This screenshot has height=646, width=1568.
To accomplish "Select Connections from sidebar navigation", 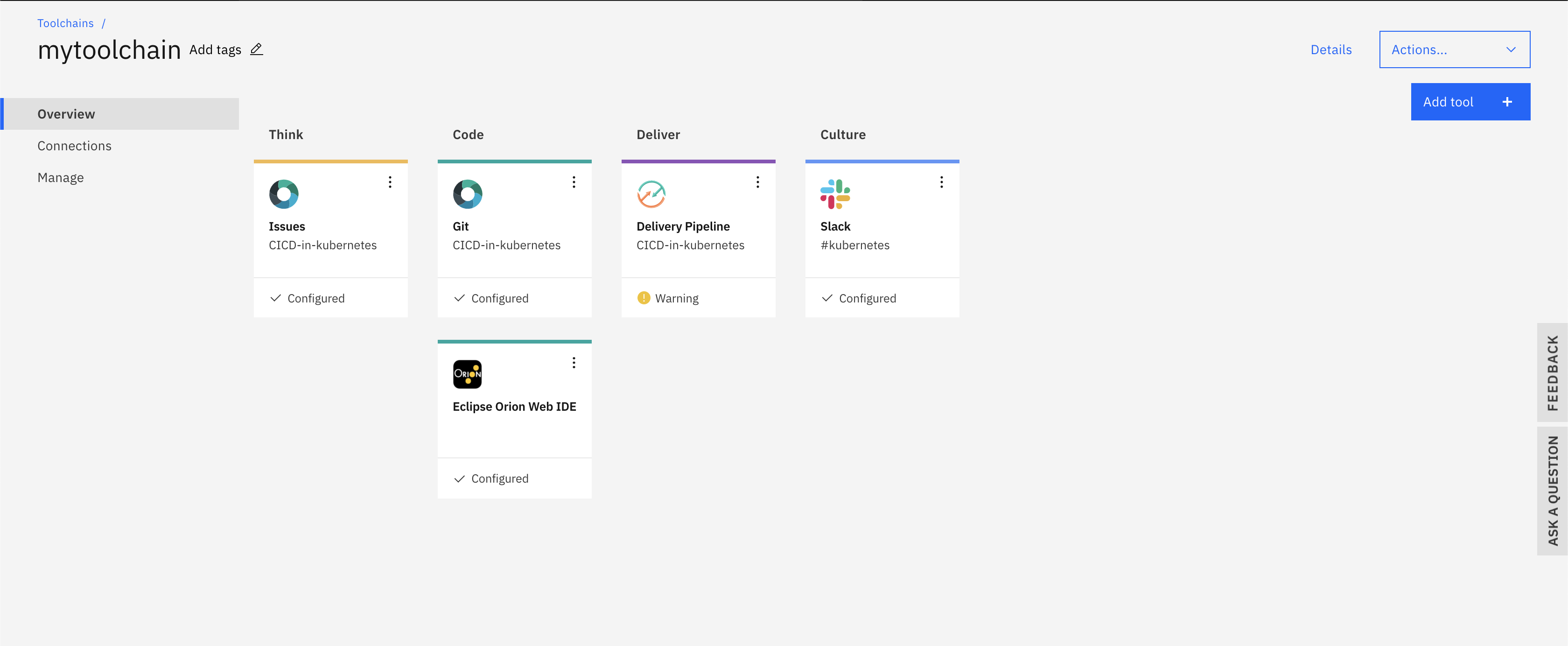I will pyautogui.click(x=74, y=145).
